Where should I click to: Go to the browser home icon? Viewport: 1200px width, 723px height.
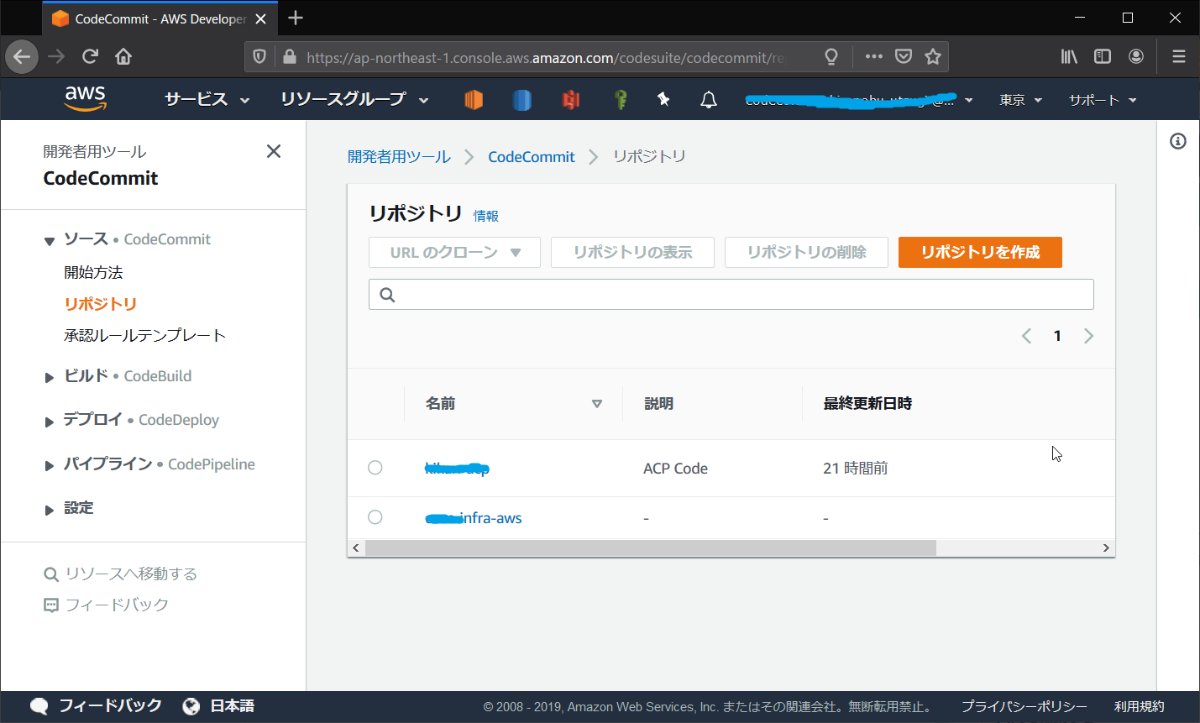[123, 57]
